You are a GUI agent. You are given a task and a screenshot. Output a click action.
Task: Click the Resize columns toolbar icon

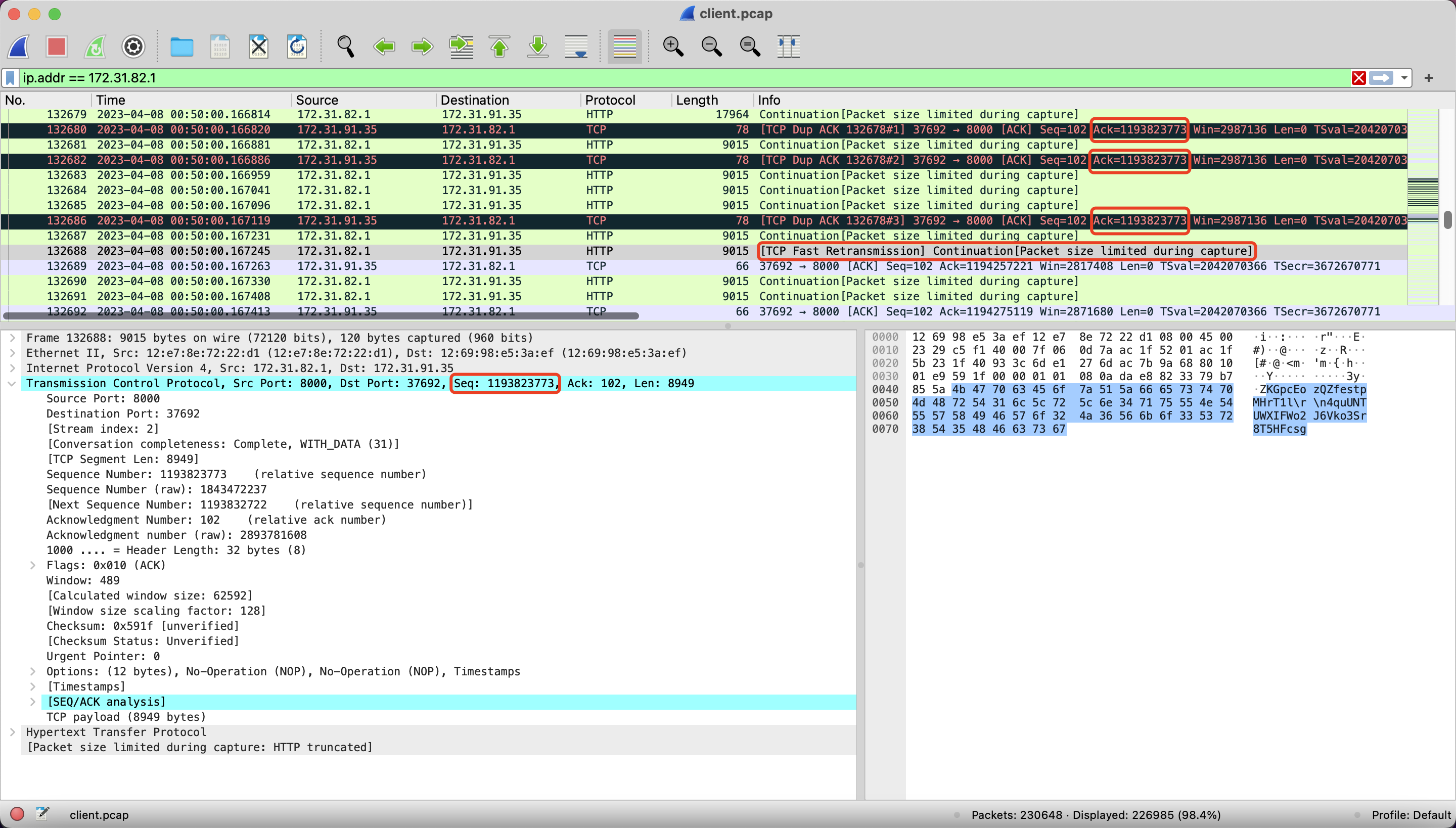tap(788, 47)
